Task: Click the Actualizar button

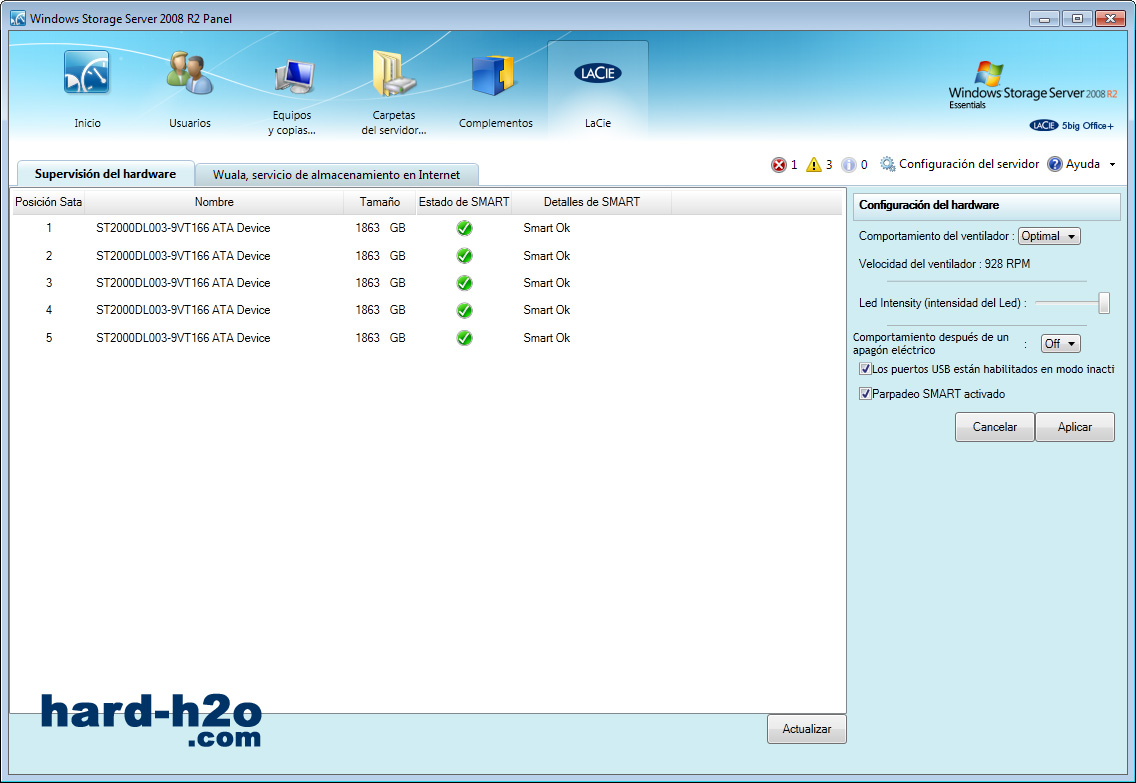Action: point(806,729)
